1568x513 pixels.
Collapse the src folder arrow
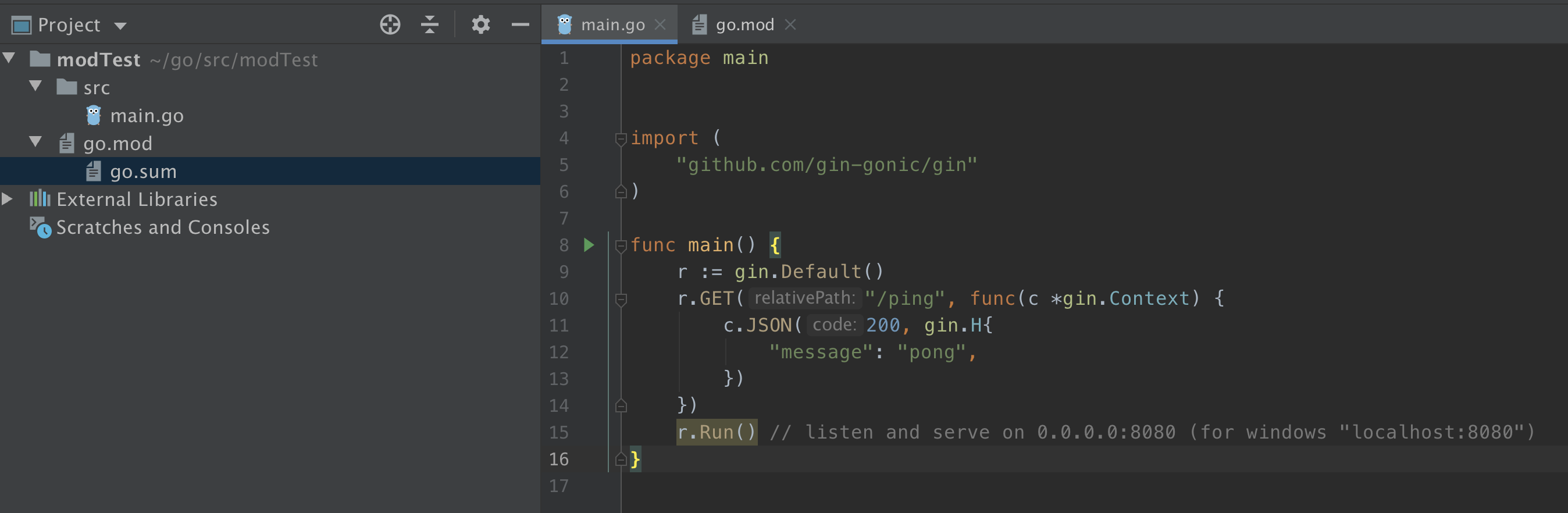(36, 87)
